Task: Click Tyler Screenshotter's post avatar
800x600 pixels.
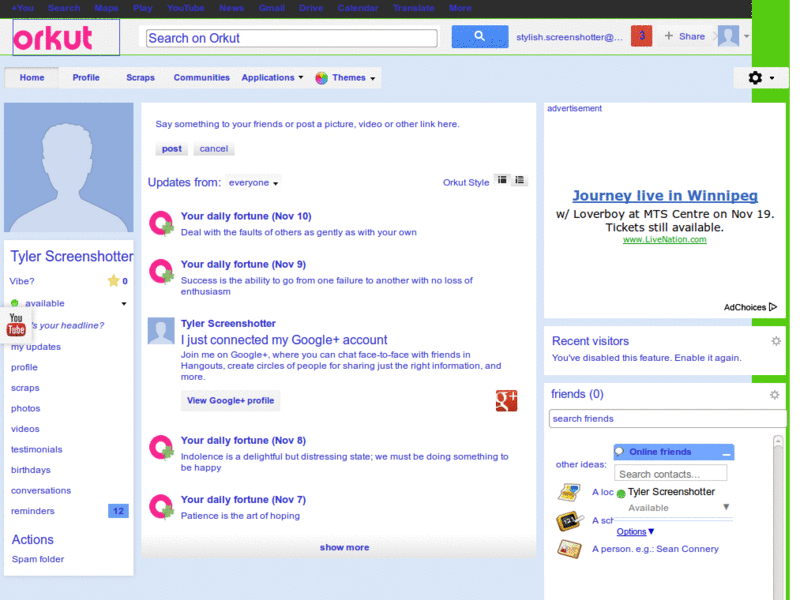Action: coord(161,331)
